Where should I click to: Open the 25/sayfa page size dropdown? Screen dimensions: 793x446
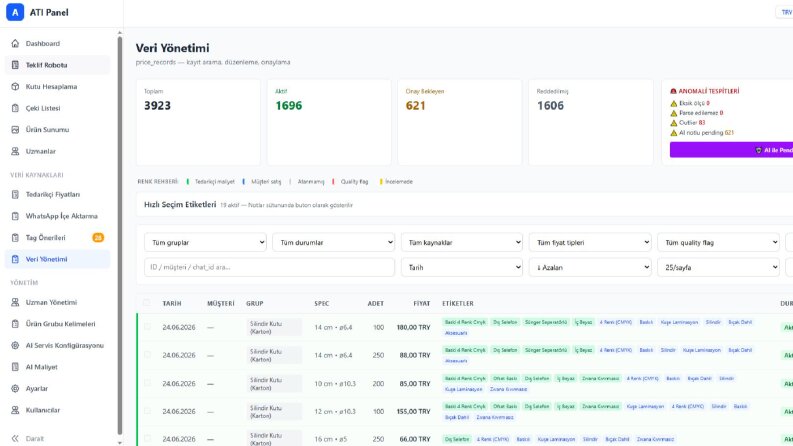pos(719,267)
